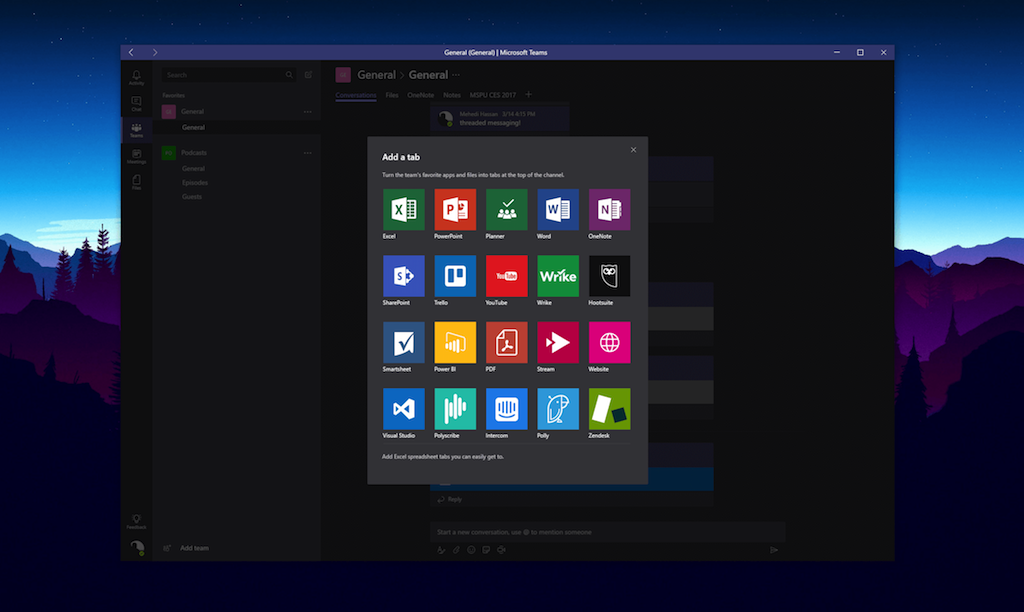1024x612 pixels.
Task: Open General channel under Podcasts
Action: point(193,169)
